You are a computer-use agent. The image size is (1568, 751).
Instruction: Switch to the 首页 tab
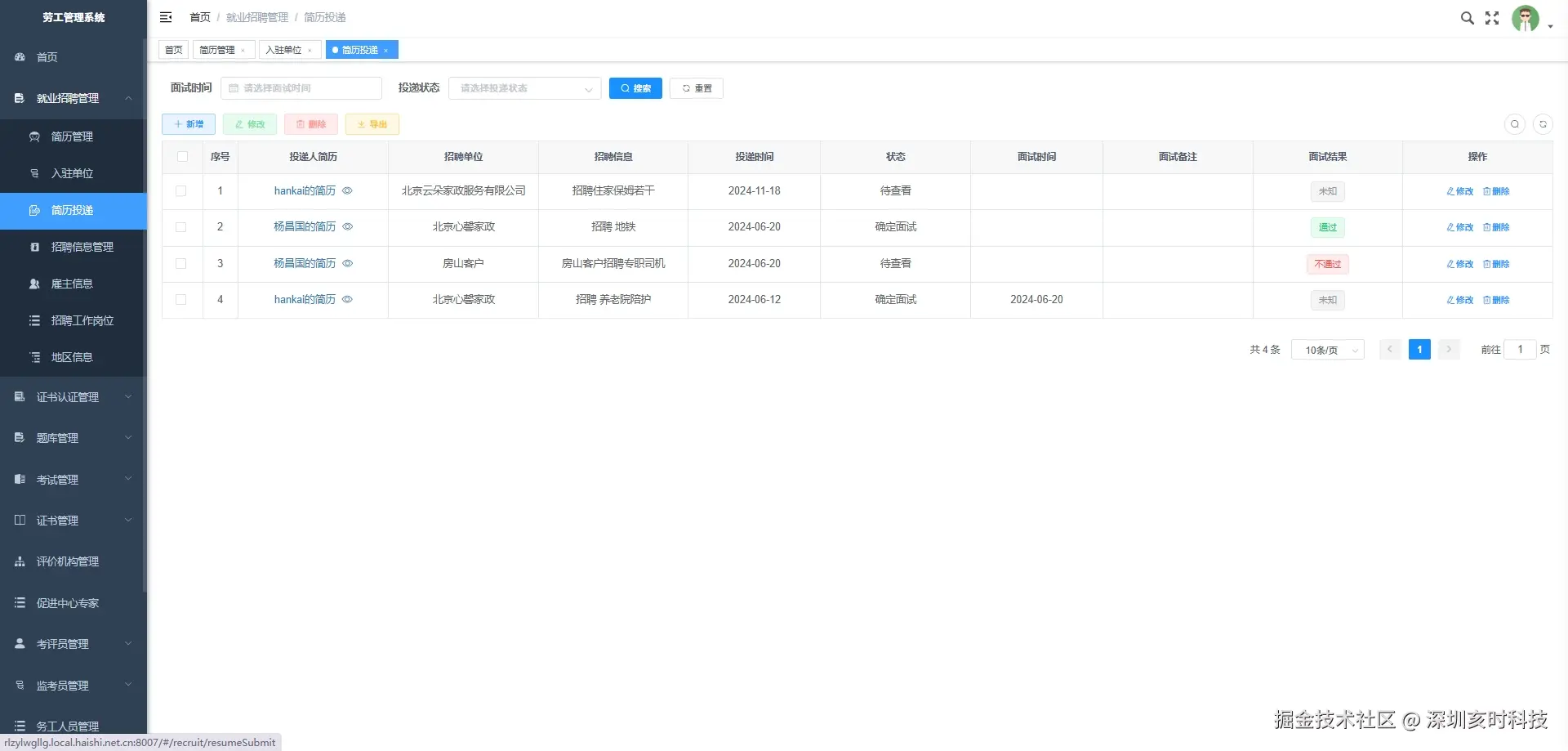pyautogui.click(x=174, y=50)
